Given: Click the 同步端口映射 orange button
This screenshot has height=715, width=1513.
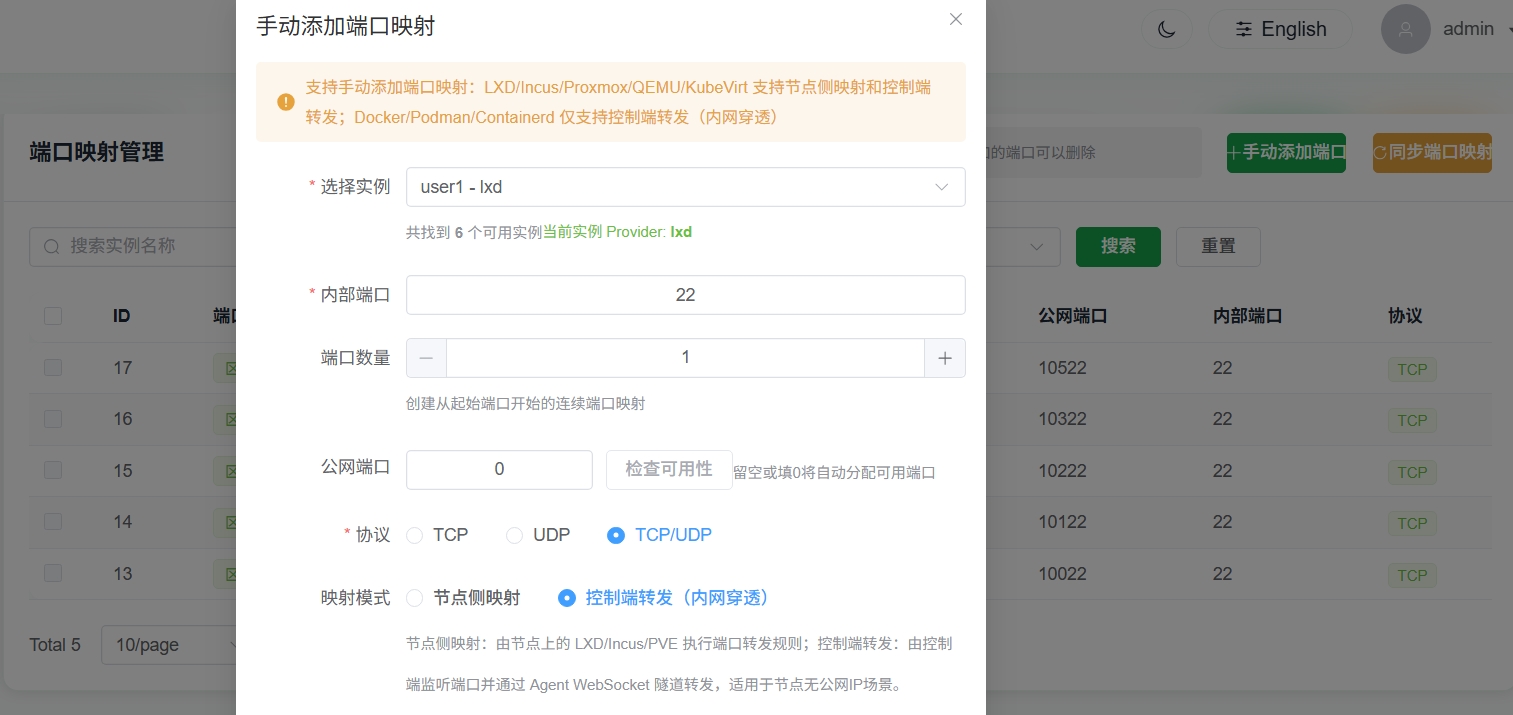Looking at the screenshot, I should [1432, 152].
